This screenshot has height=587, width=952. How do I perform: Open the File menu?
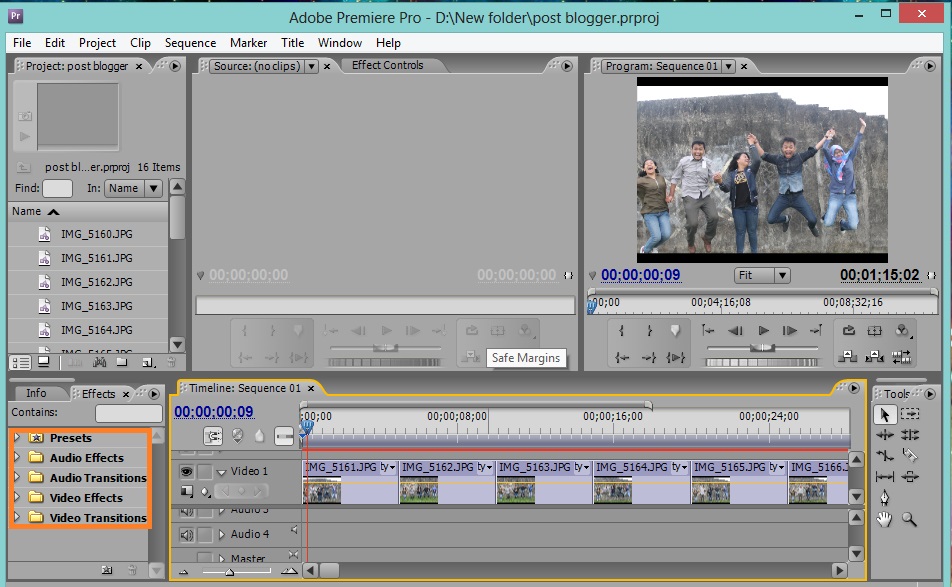pyautogui.click(x=22, y=42)
